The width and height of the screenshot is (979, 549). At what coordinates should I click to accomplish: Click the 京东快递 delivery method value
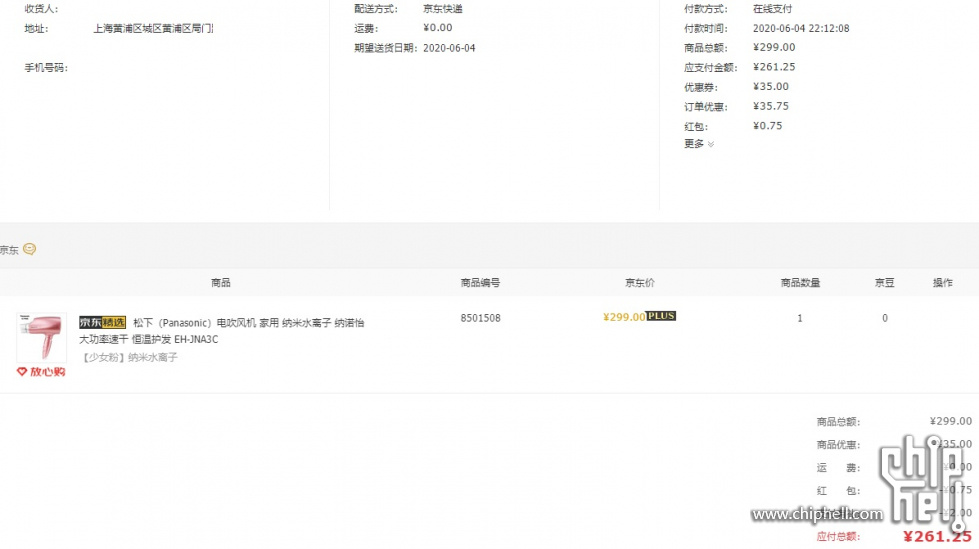(x=443, y=9)
